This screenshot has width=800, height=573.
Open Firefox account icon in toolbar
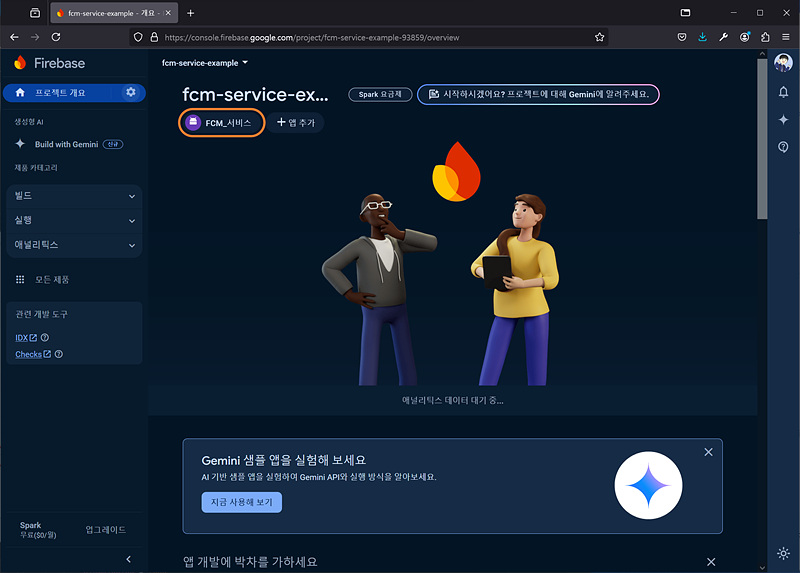[x=744, y=37]
